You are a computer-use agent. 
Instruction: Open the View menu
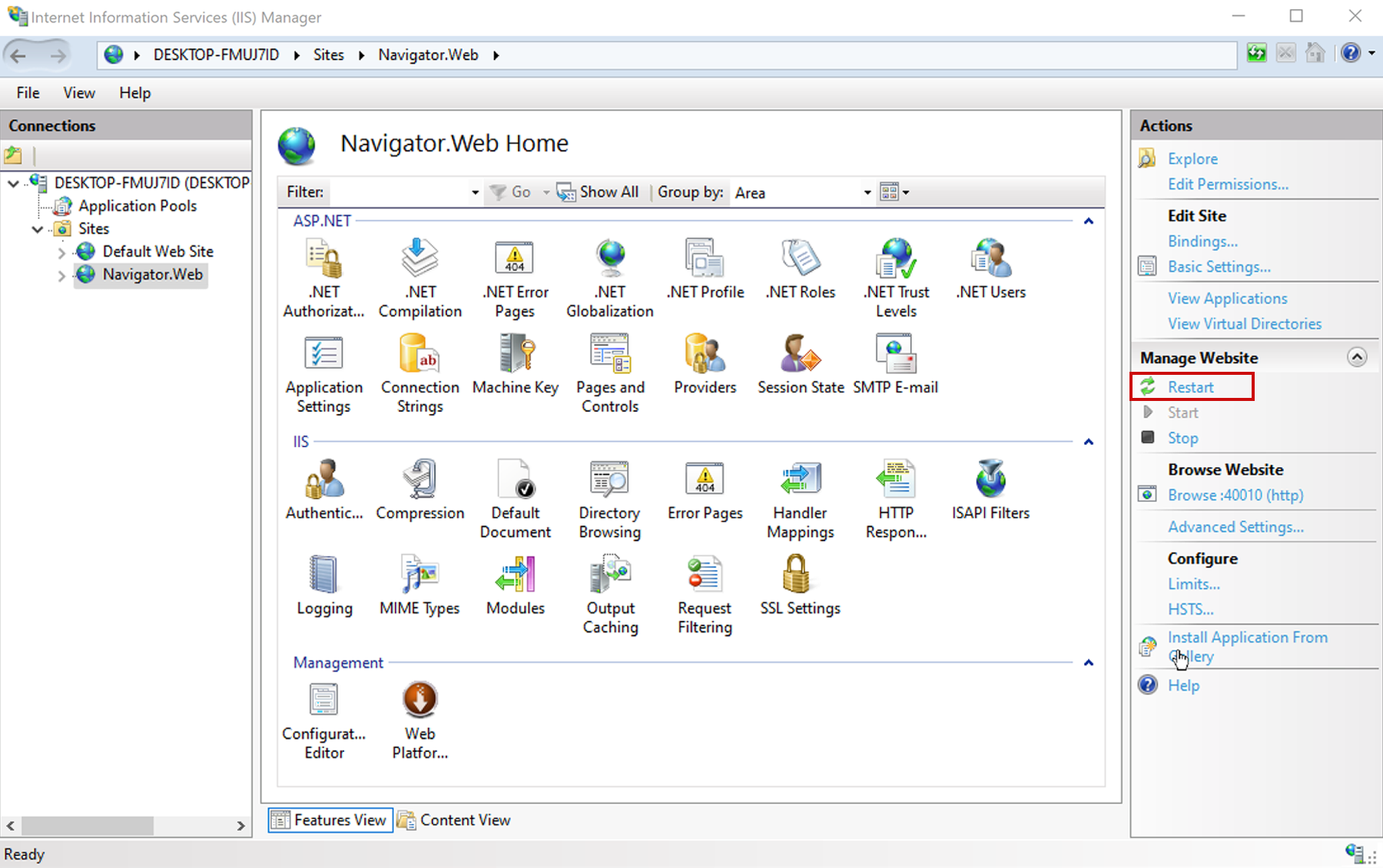click(79, 93)
